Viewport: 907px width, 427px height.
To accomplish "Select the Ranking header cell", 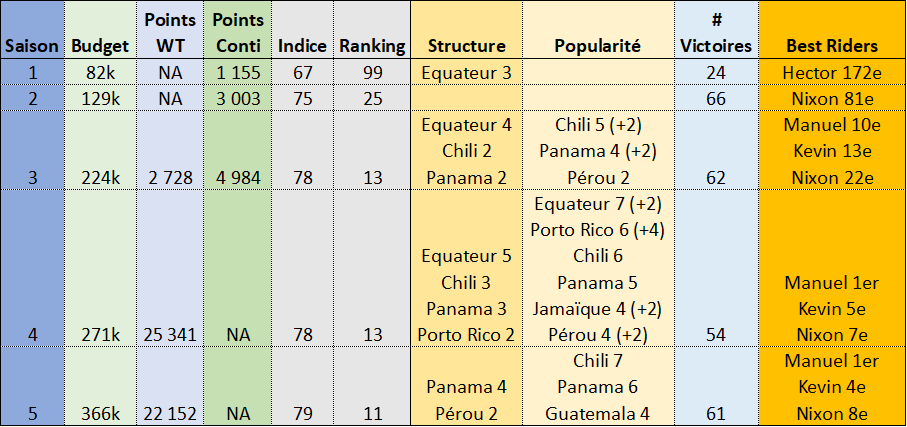I will pos(372,46).
